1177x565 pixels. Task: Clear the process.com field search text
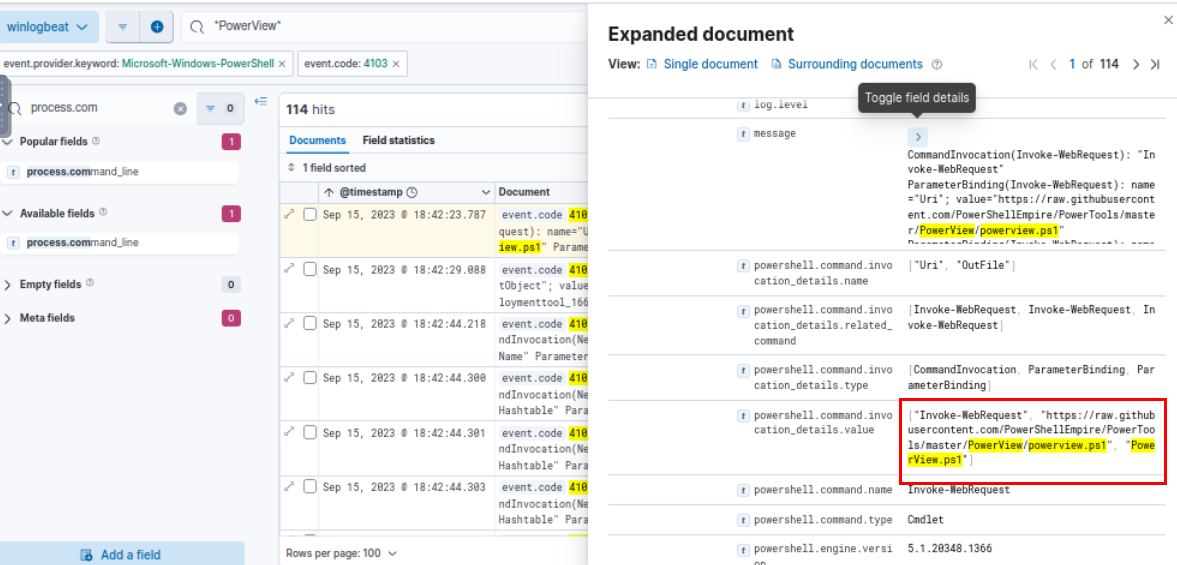(x=180, y=108)
